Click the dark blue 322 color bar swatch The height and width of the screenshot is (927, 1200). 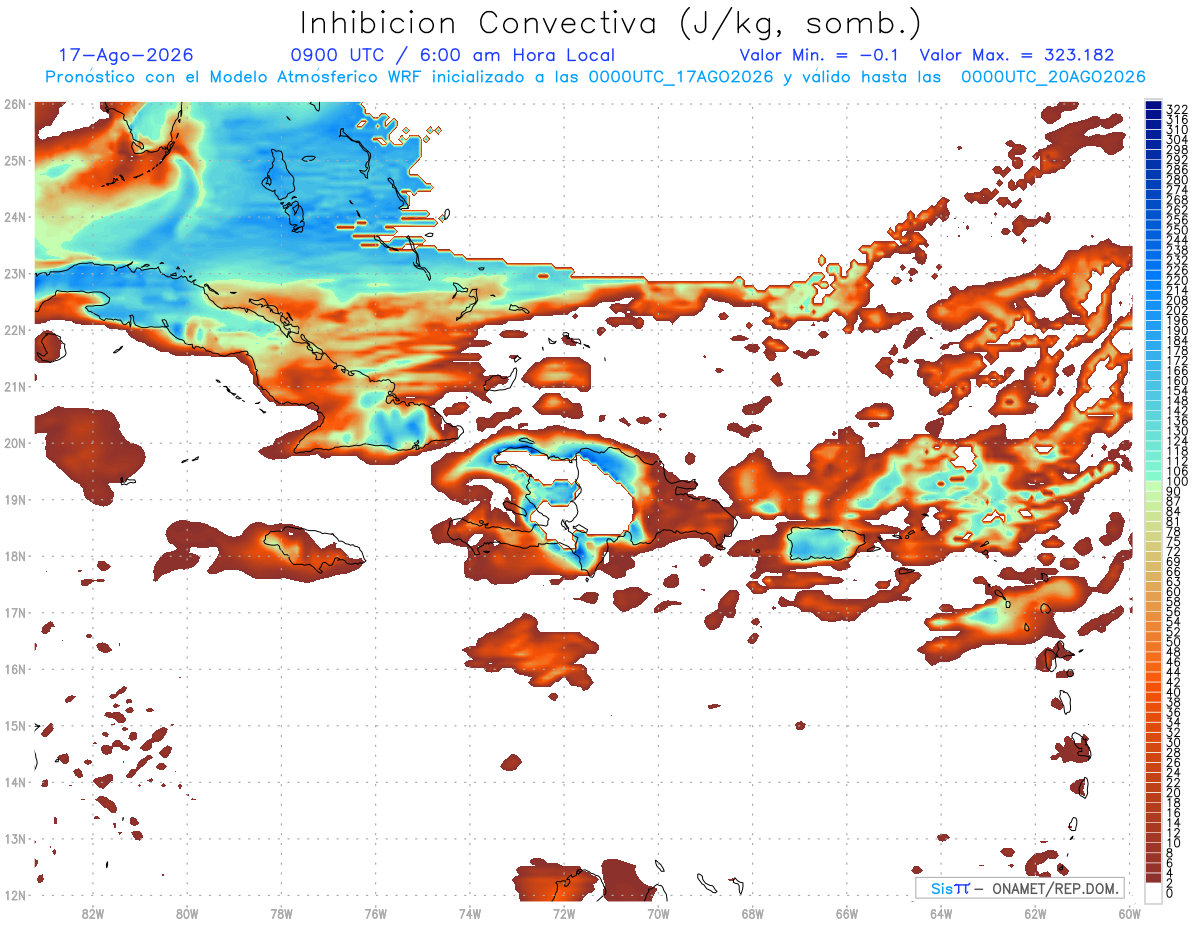pos(1153,107)
